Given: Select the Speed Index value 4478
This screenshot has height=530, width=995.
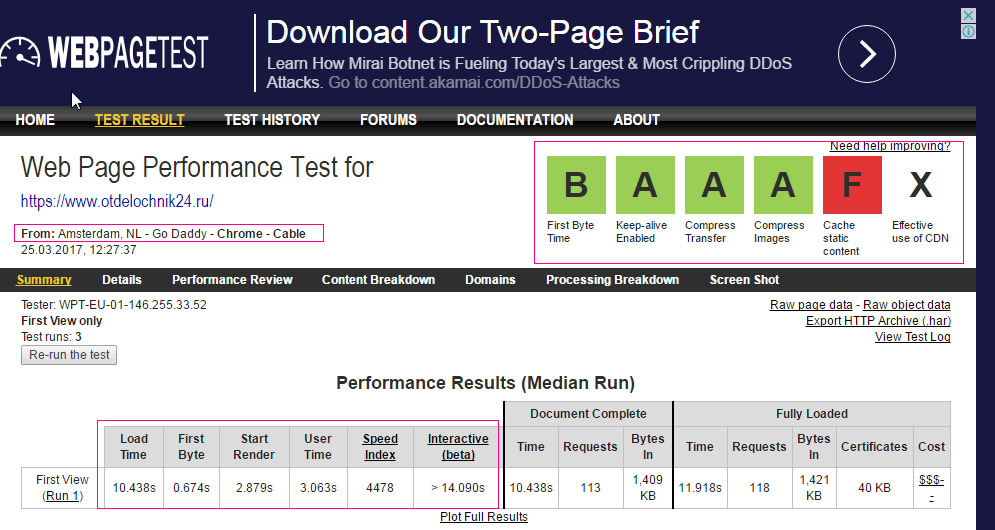Looking at the screenshot, I should click(379, 488).
